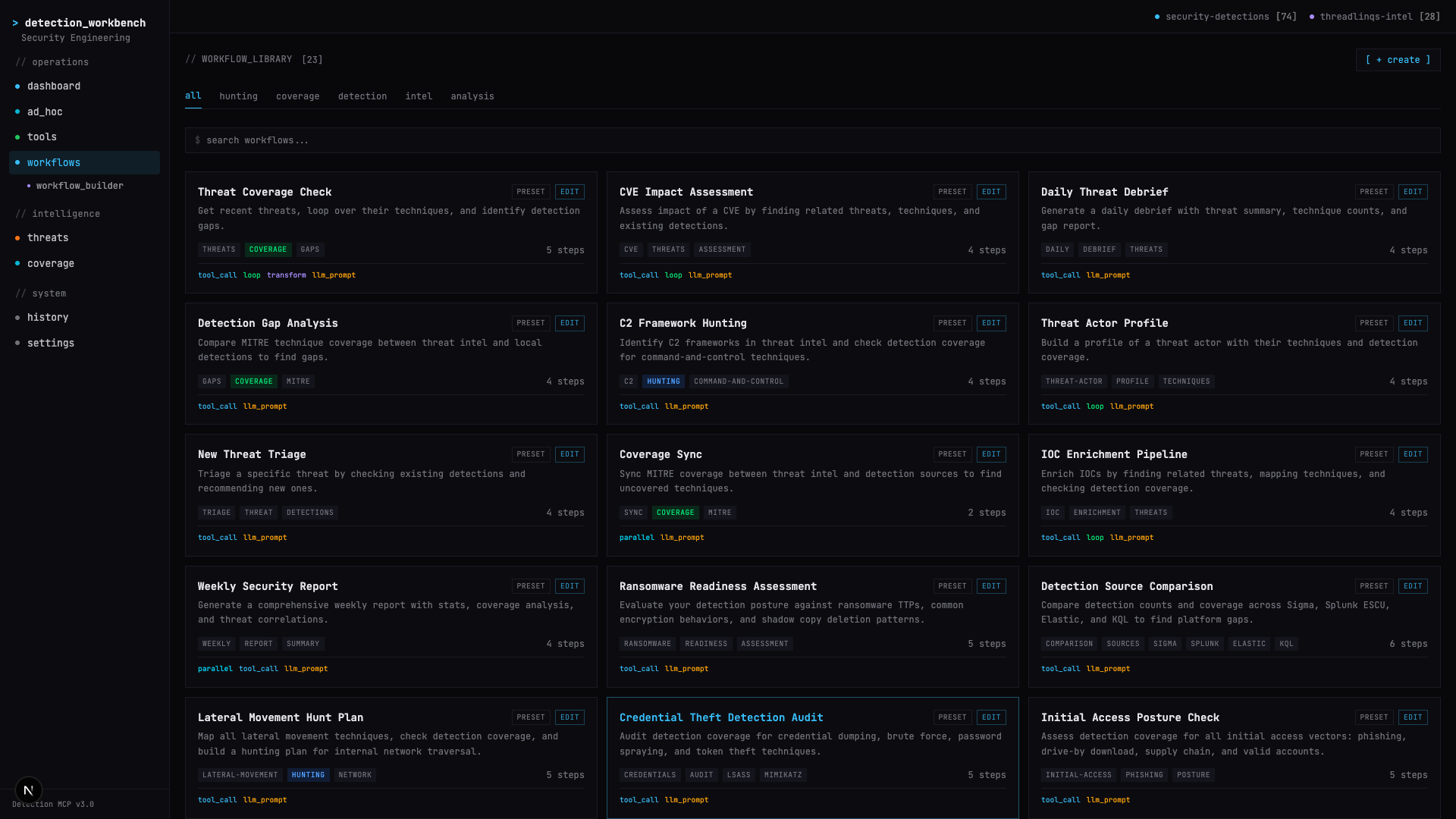Edit the Daily Threat Debrief workflow

tap(1413, 192)
